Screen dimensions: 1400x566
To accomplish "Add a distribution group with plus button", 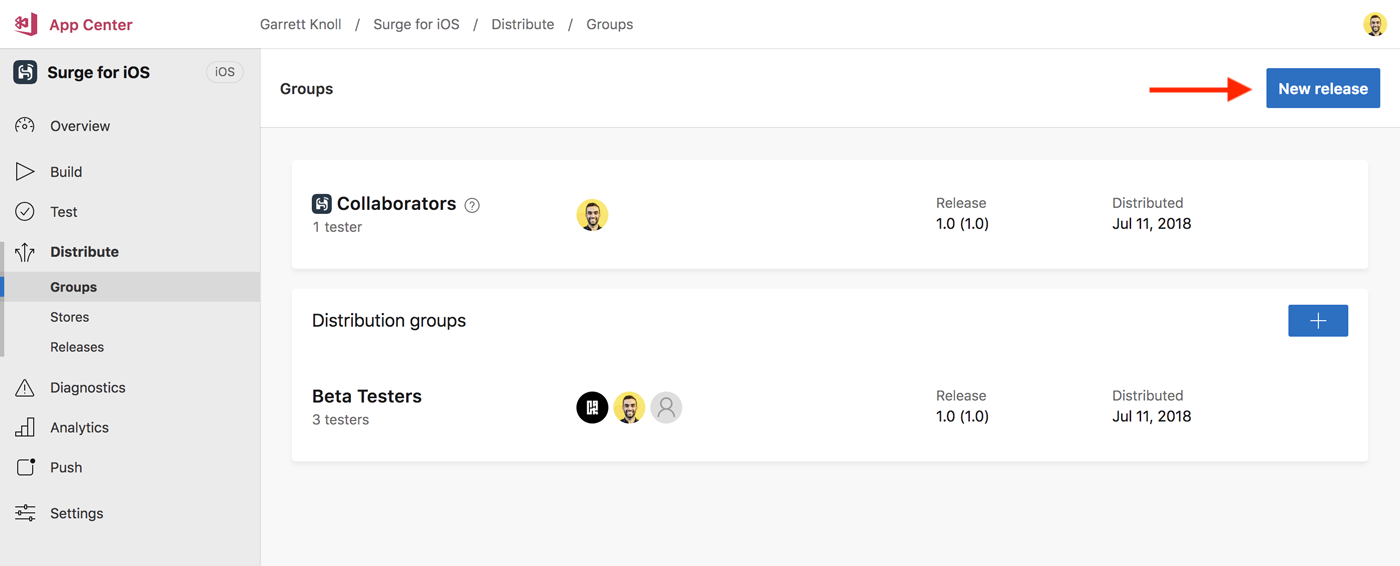I will tap(1317, 321).
